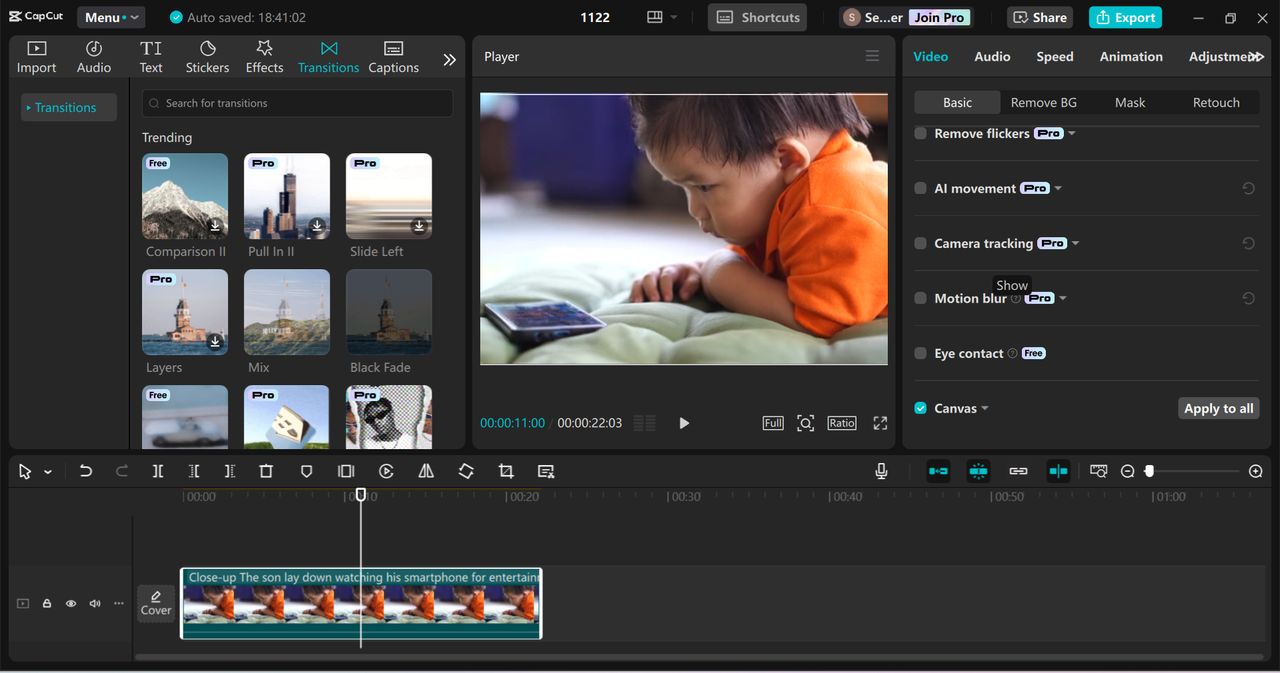The image size is (1280, 673).
Task: Click the Undo arrow in timeline toolbar
Action: coord(86,471)
